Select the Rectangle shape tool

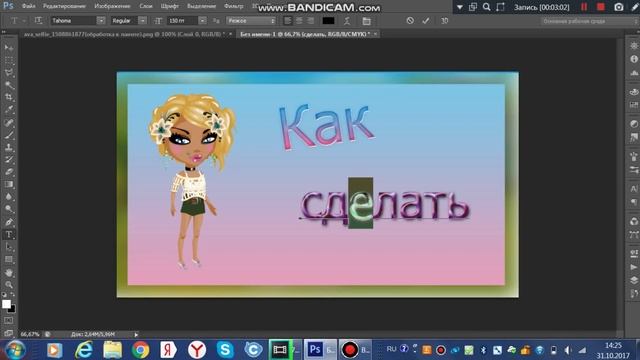tap(9, 260)
